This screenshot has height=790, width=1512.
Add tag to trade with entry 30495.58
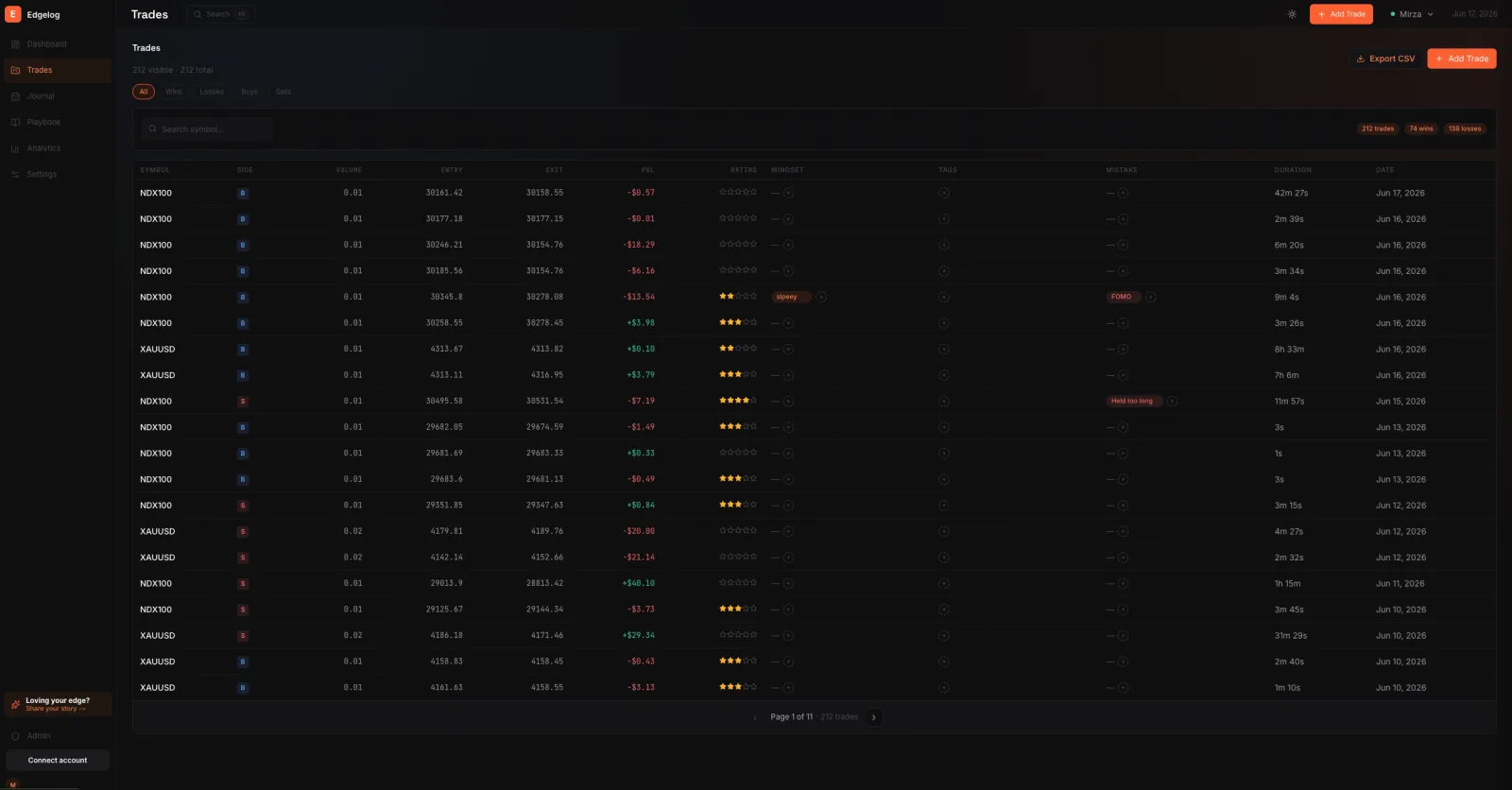944,402
